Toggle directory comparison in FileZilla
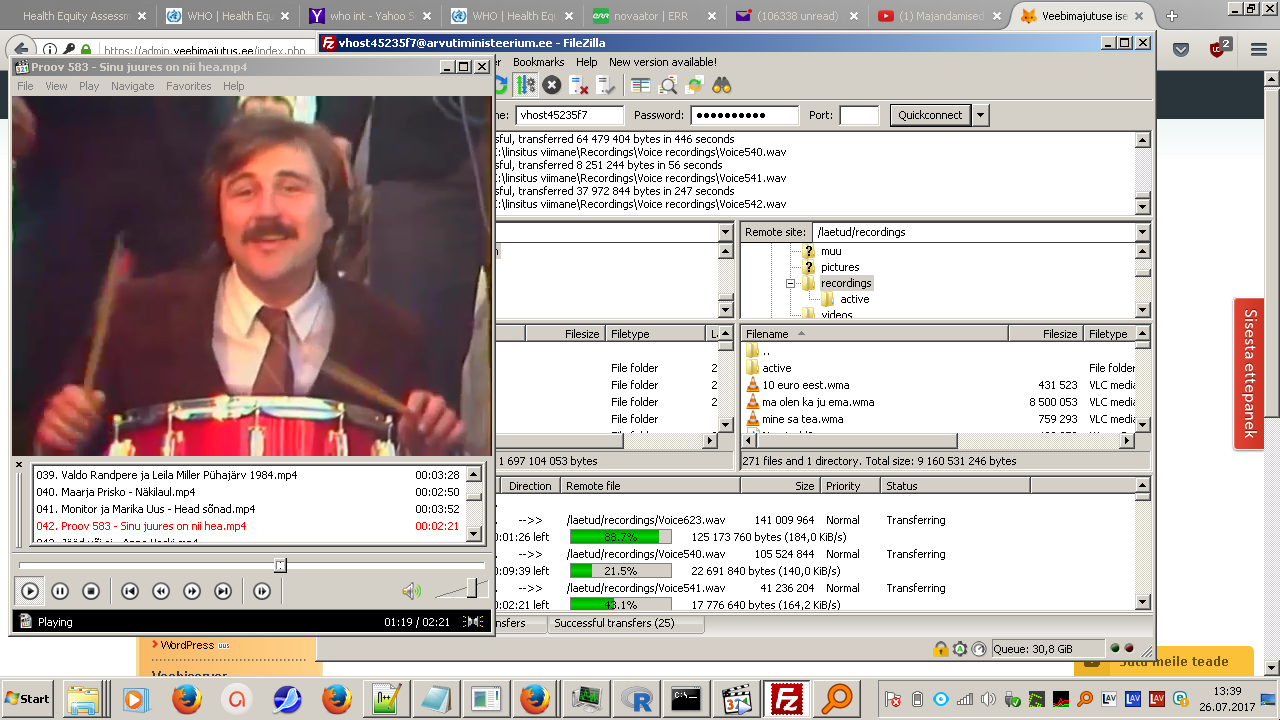The image size is (1280, 720). 667,85
